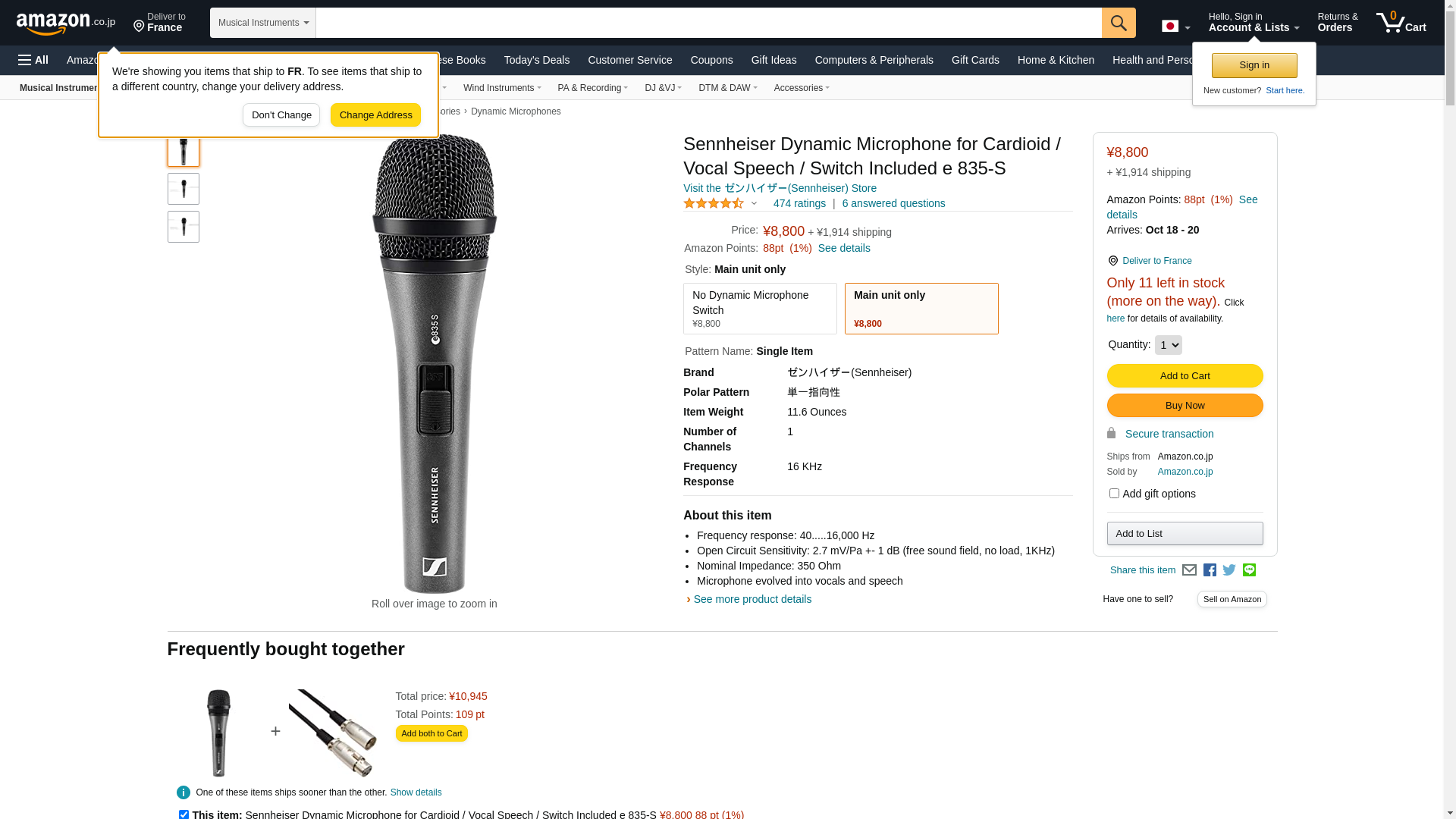Click into the search input field

tap(708, 23)
